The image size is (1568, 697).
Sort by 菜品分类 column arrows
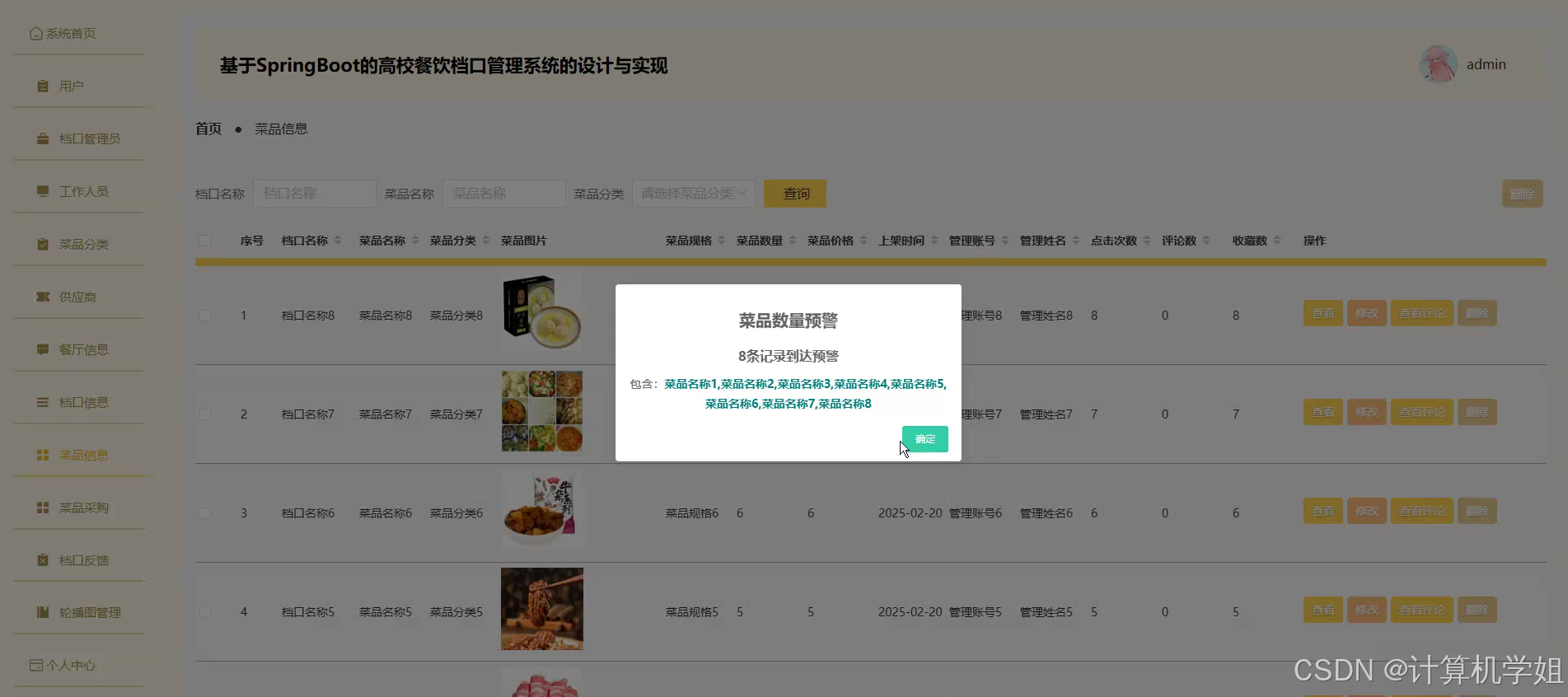tap(486, 241)
